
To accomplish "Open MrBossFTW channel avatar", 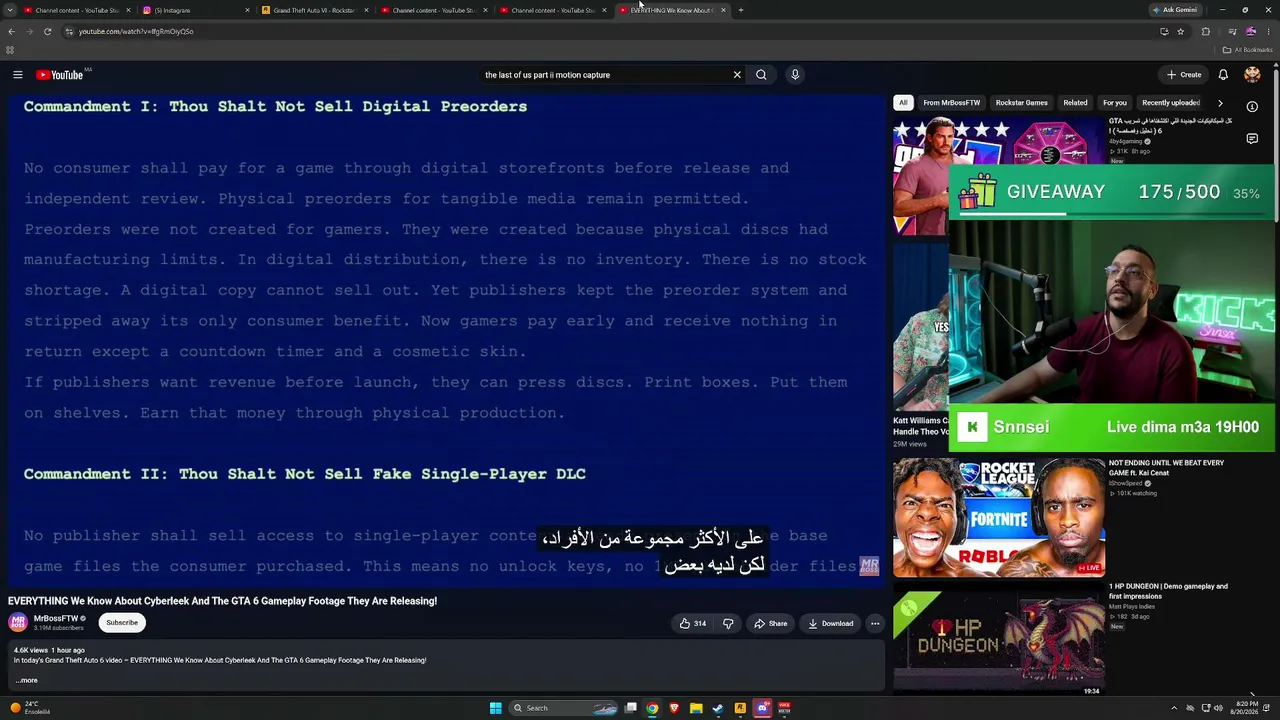I will point(17,623).
